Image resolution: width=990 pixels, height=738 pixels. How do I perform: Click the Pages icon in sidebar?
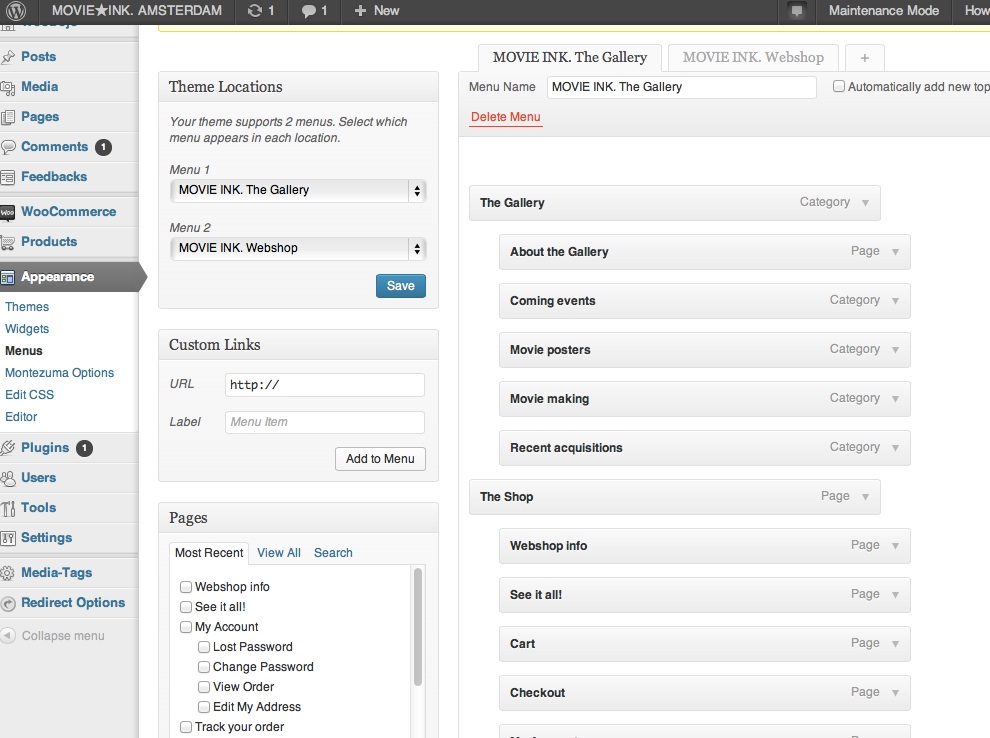(8, 117)
